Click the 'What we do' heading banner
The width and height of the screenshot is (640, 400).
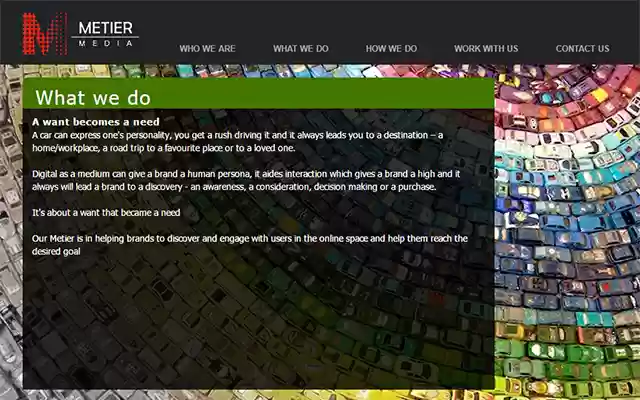coord(259,93)
